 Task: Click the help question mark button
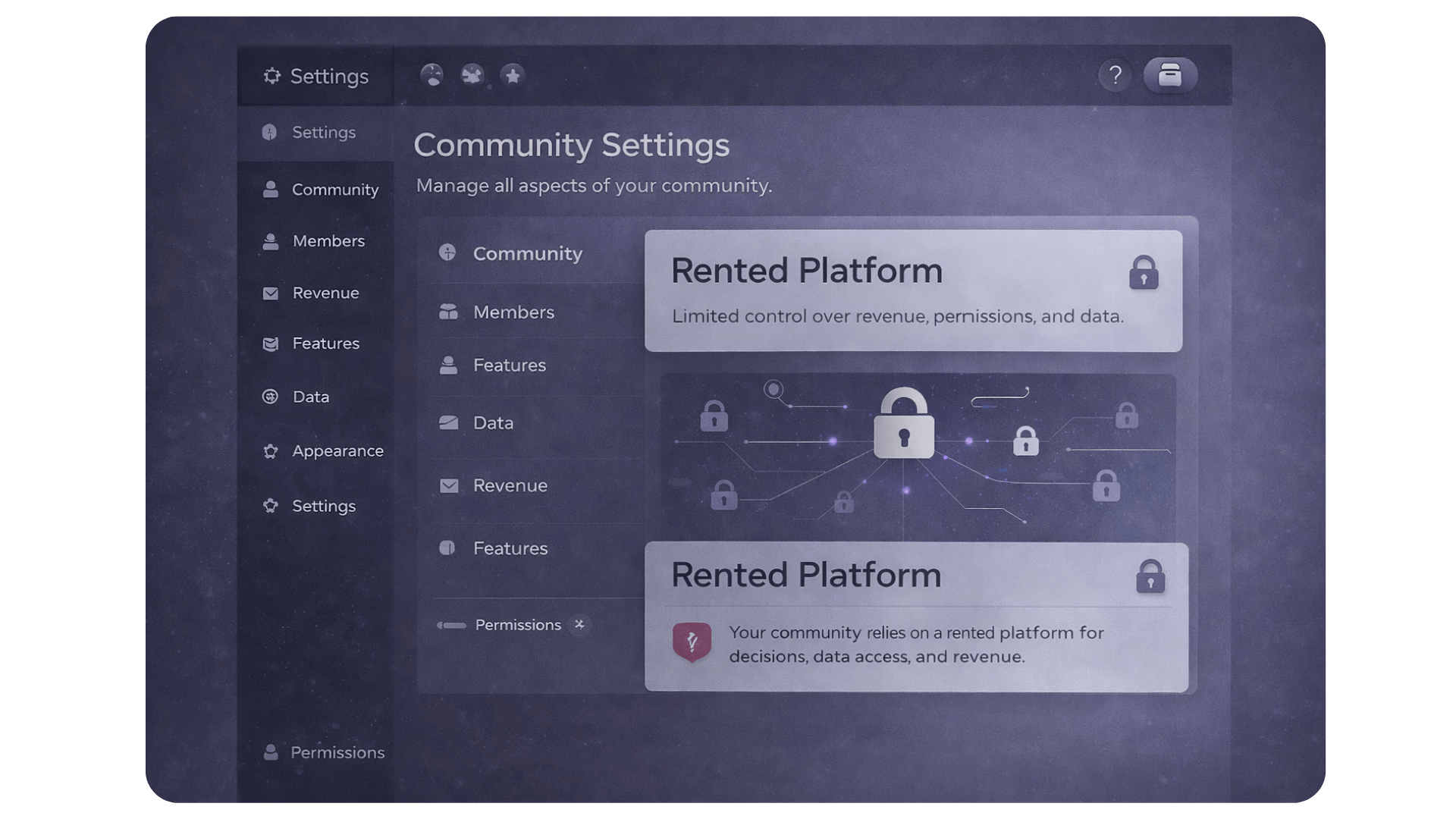pyautogui.click(x=1114, y=75)
